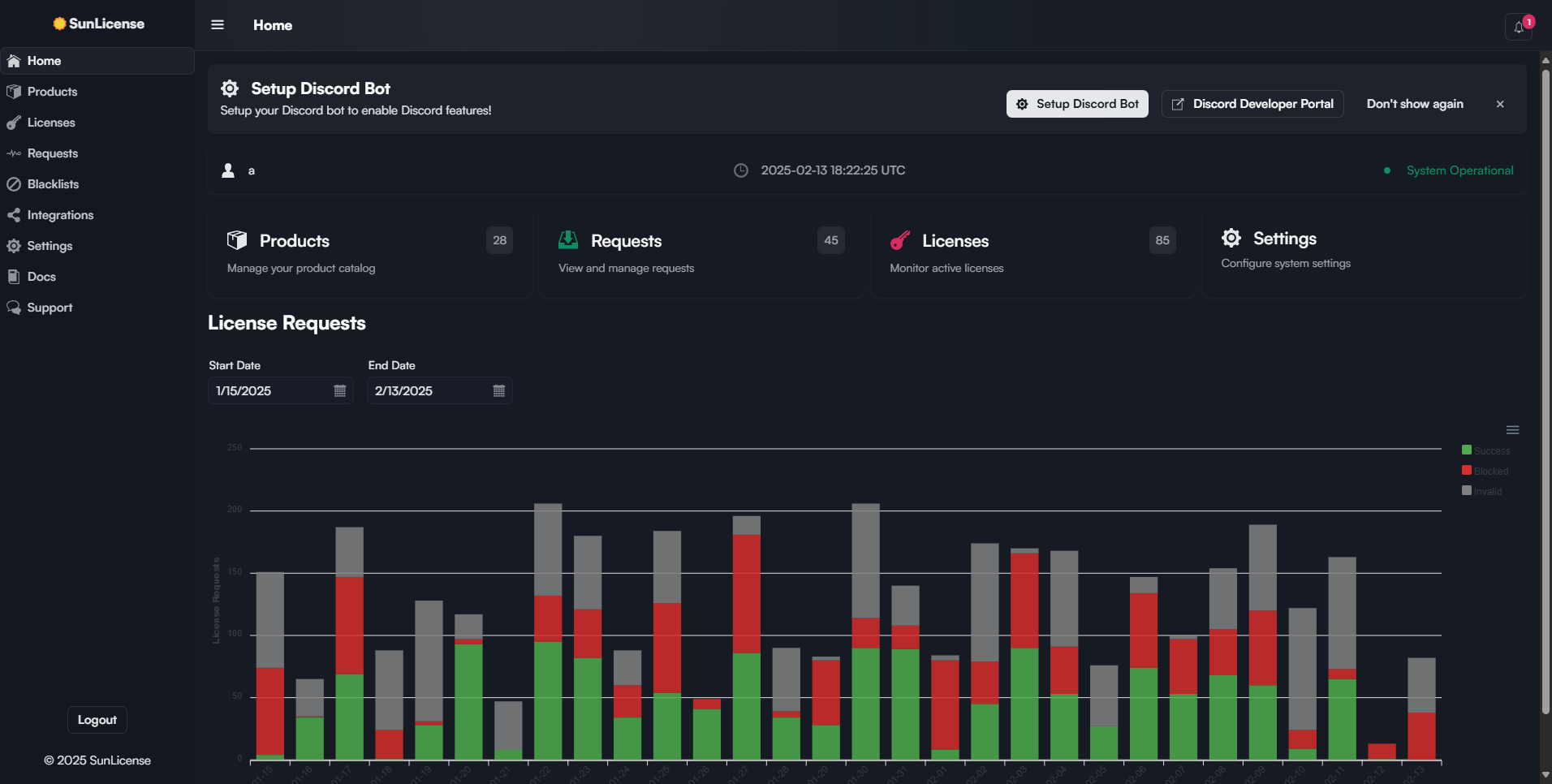Open the Start Date calendar picker

[x=340, y=390]
